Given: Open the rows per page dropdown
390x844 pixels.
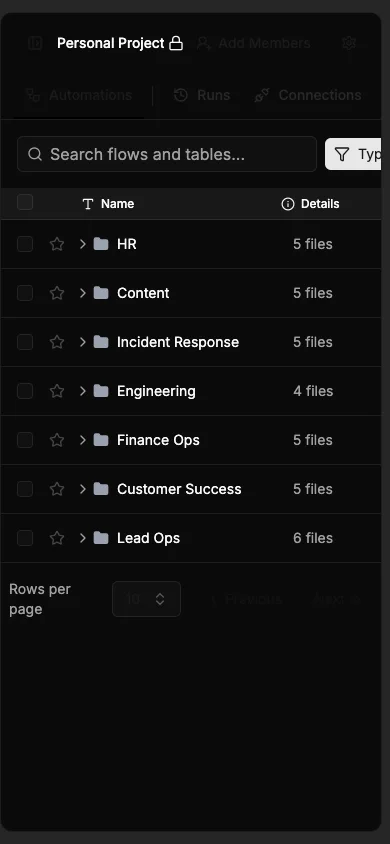Looking at the screenshot, I should (146, 599).
